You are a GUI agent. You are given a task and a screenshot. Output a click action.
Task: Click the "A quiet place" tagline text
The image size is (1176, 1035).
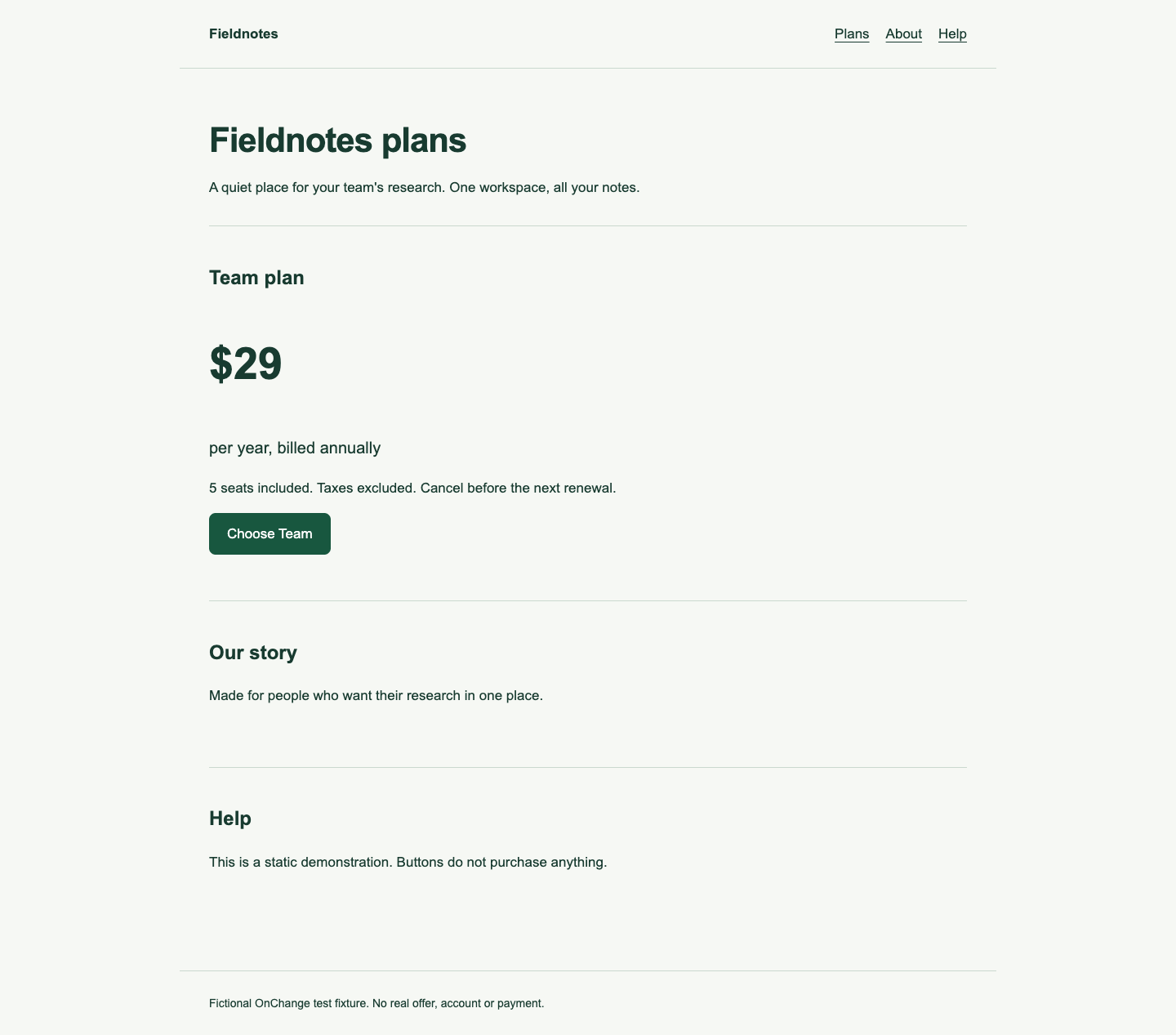pos(327,187)
